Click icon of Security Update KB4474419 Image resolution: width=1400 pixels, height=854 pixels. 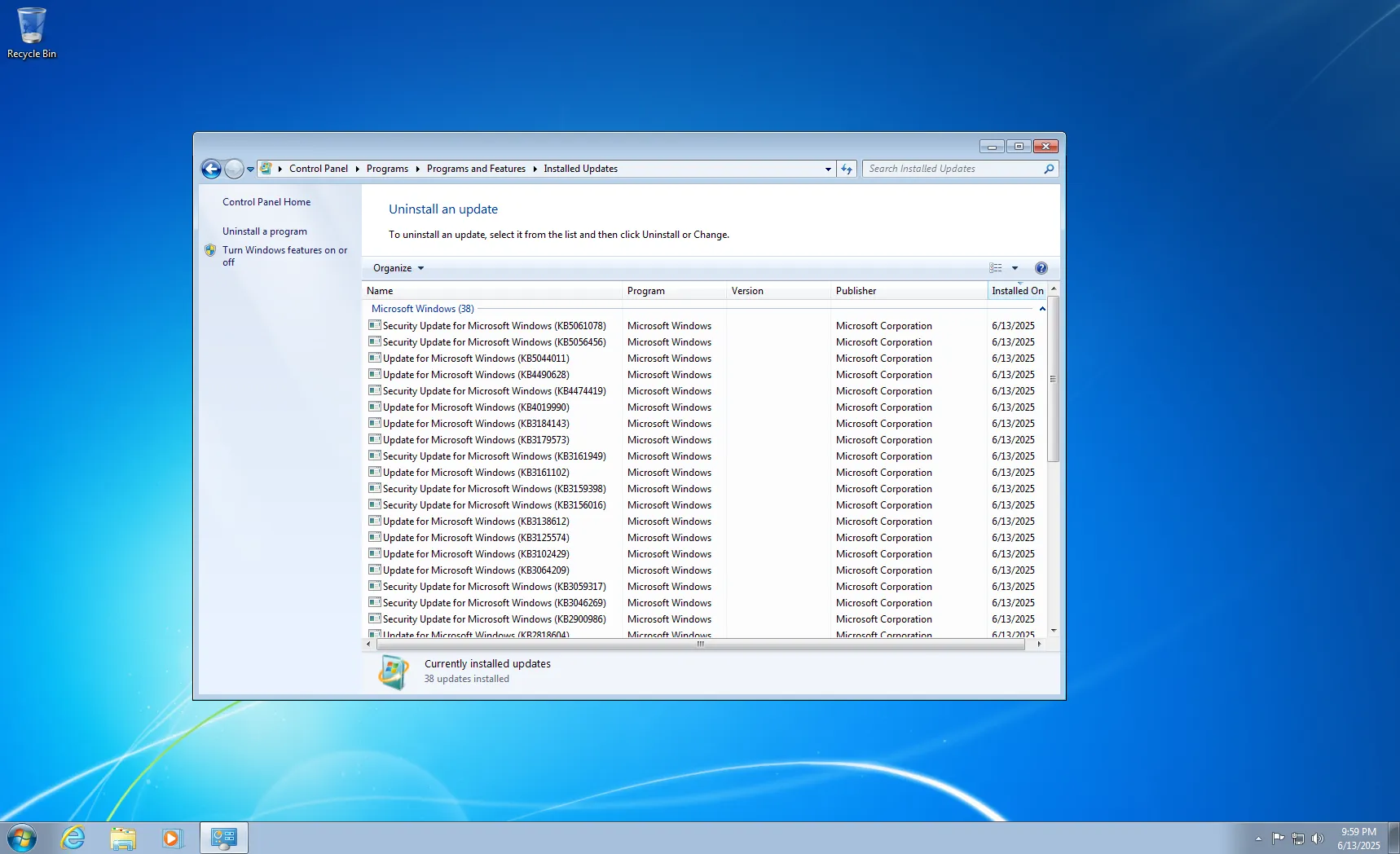[x=375, y=390]
